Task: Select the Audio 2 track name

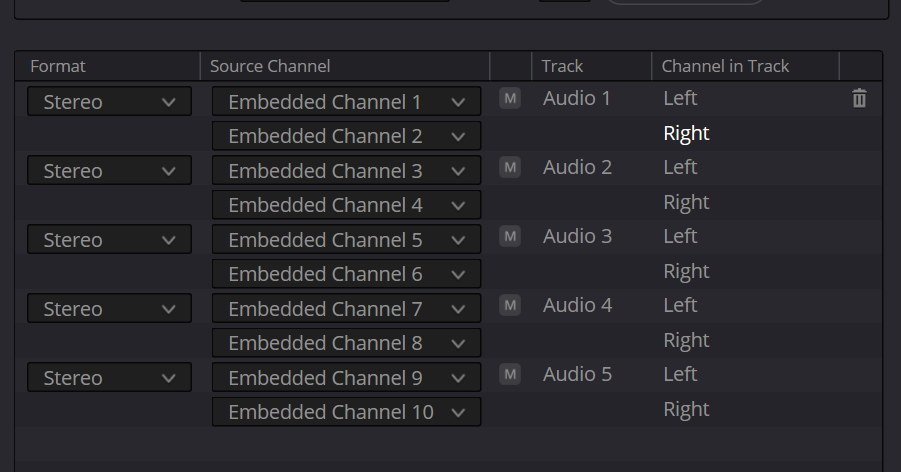Action: point(577,167)
